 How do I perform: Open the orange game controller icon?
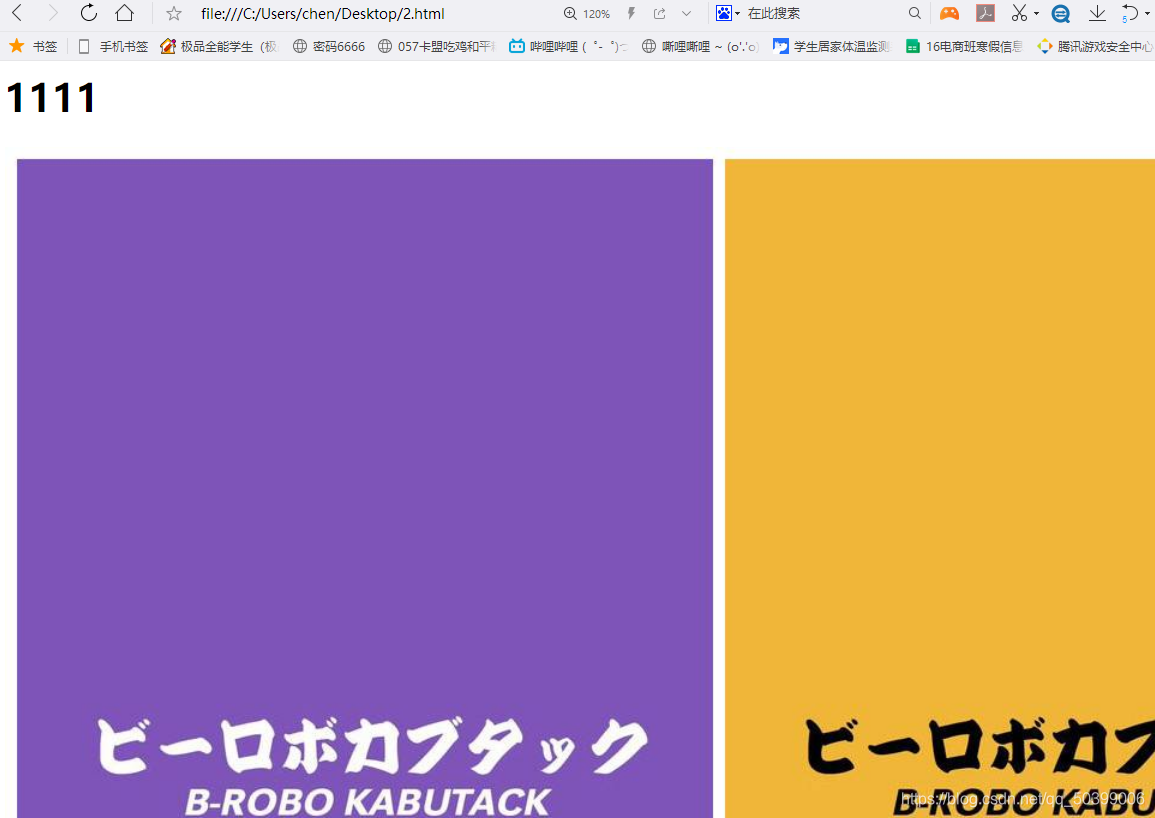[949, 13]
